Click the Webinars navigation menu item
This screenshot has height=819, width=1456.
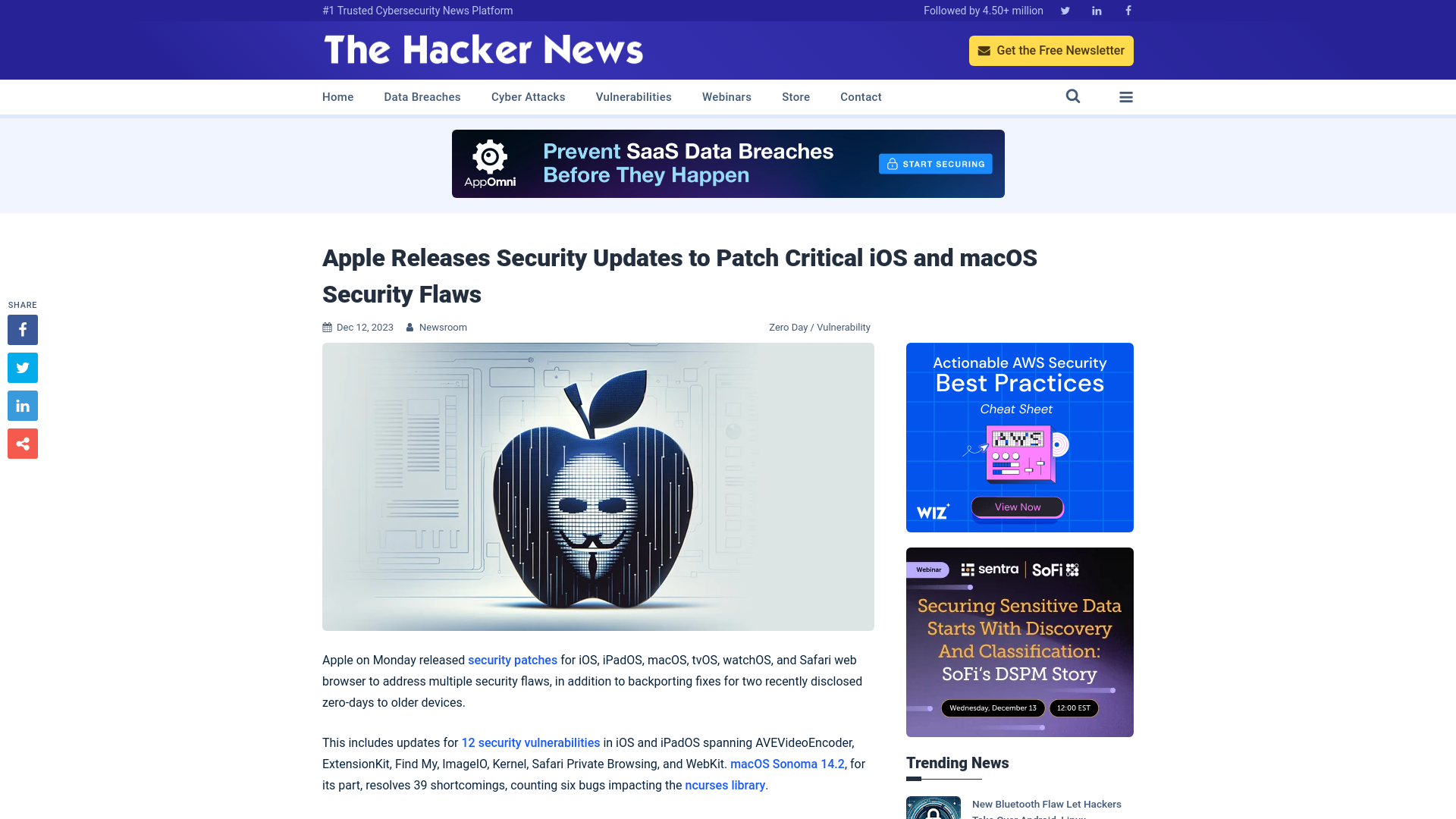(727, 97)
